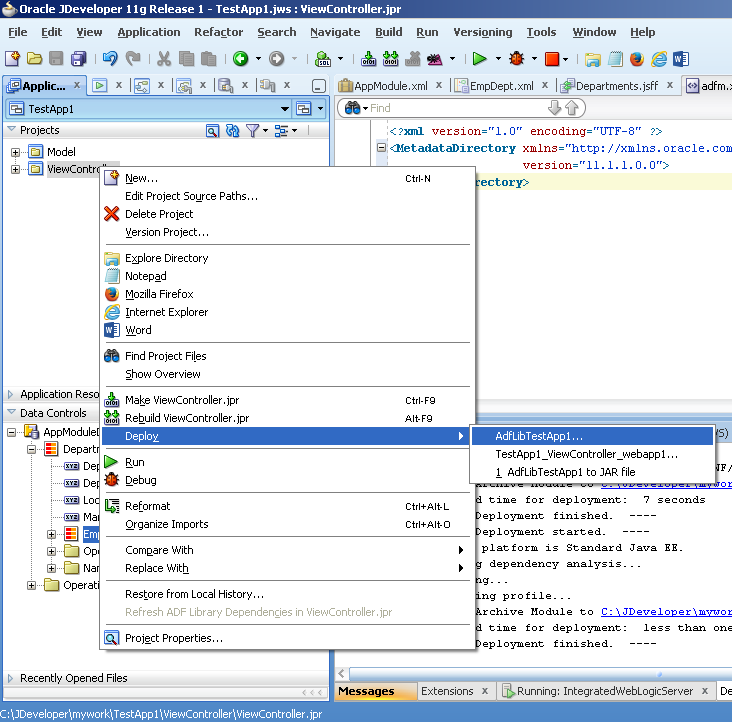Click the minimize panel button in navigator

point(318,86)
